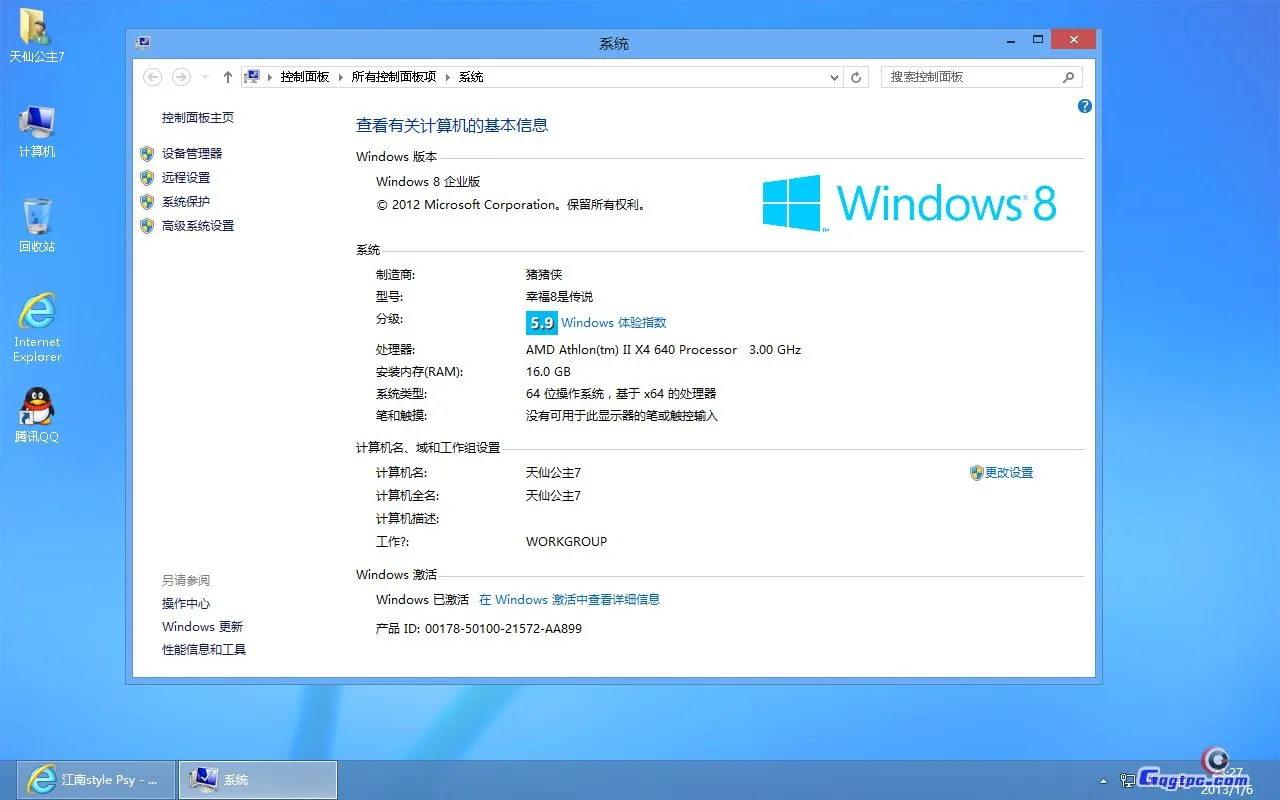This screenshot has height=800, width=1280.
Task: Click the blue help question mark icon
Action: 1084,106
